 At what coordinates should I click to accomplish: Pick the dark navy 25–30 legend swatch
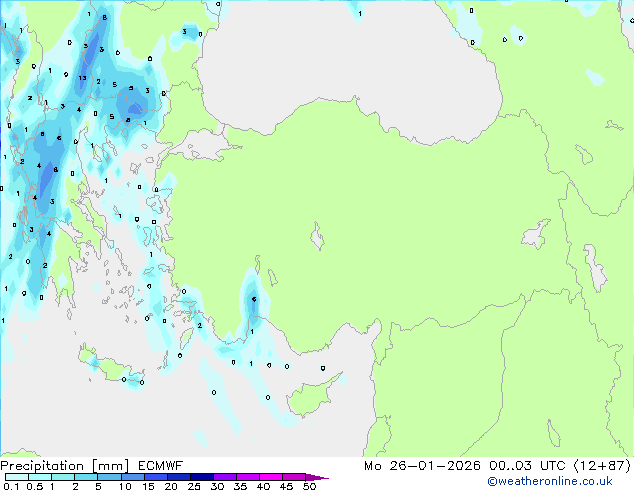point(202,477)
